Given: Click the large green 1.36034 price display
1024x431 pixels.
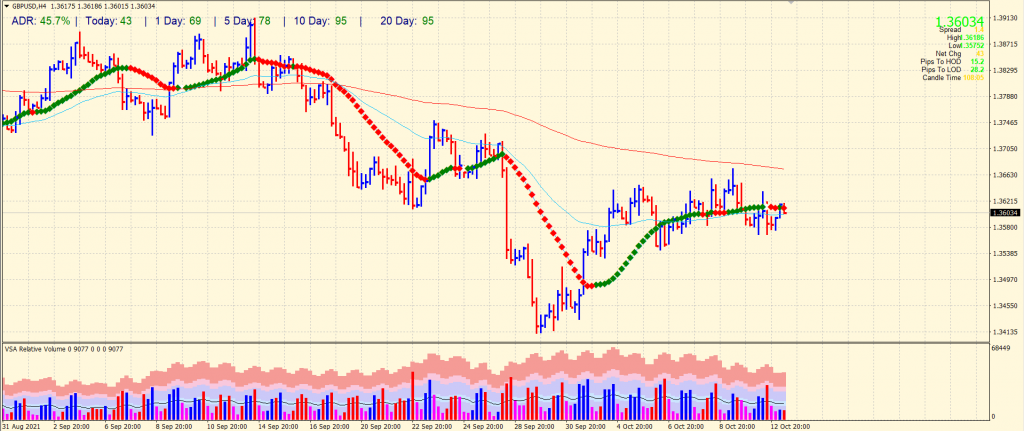Looking at the screenshot, I should point(959,20).
